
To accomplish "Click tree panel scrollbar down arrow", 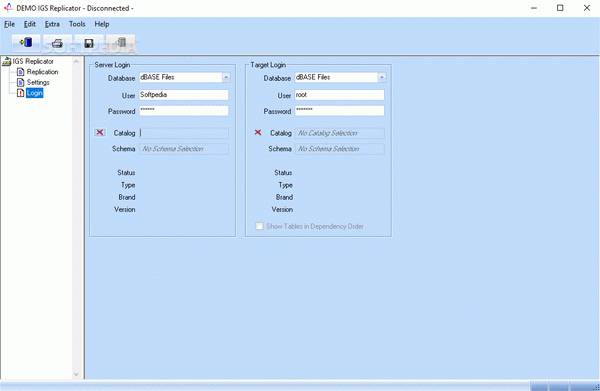I will click(76, 374).
